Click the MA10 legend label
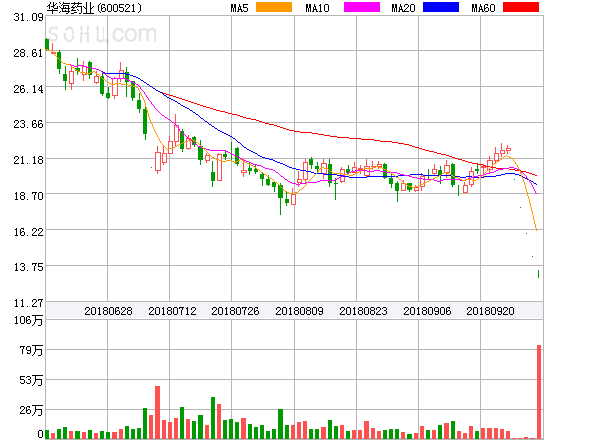This screenshot has height=440, width=600. click(317, 8)
